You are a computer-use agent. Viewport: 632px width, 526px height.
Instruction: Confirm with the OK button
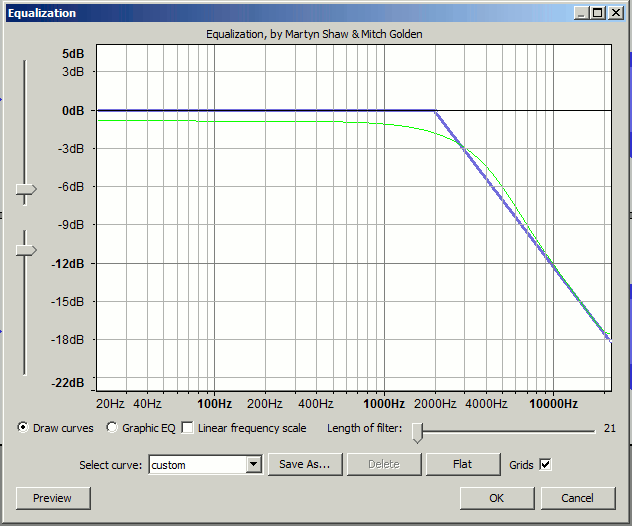point(497,498)
